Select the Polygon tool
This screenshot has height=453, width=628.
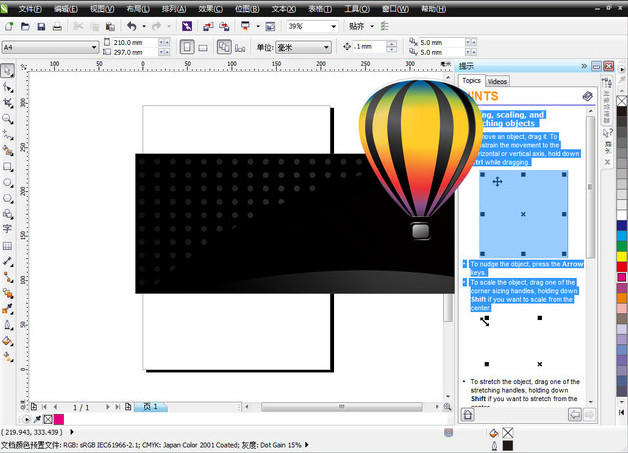tap(7, 198)
